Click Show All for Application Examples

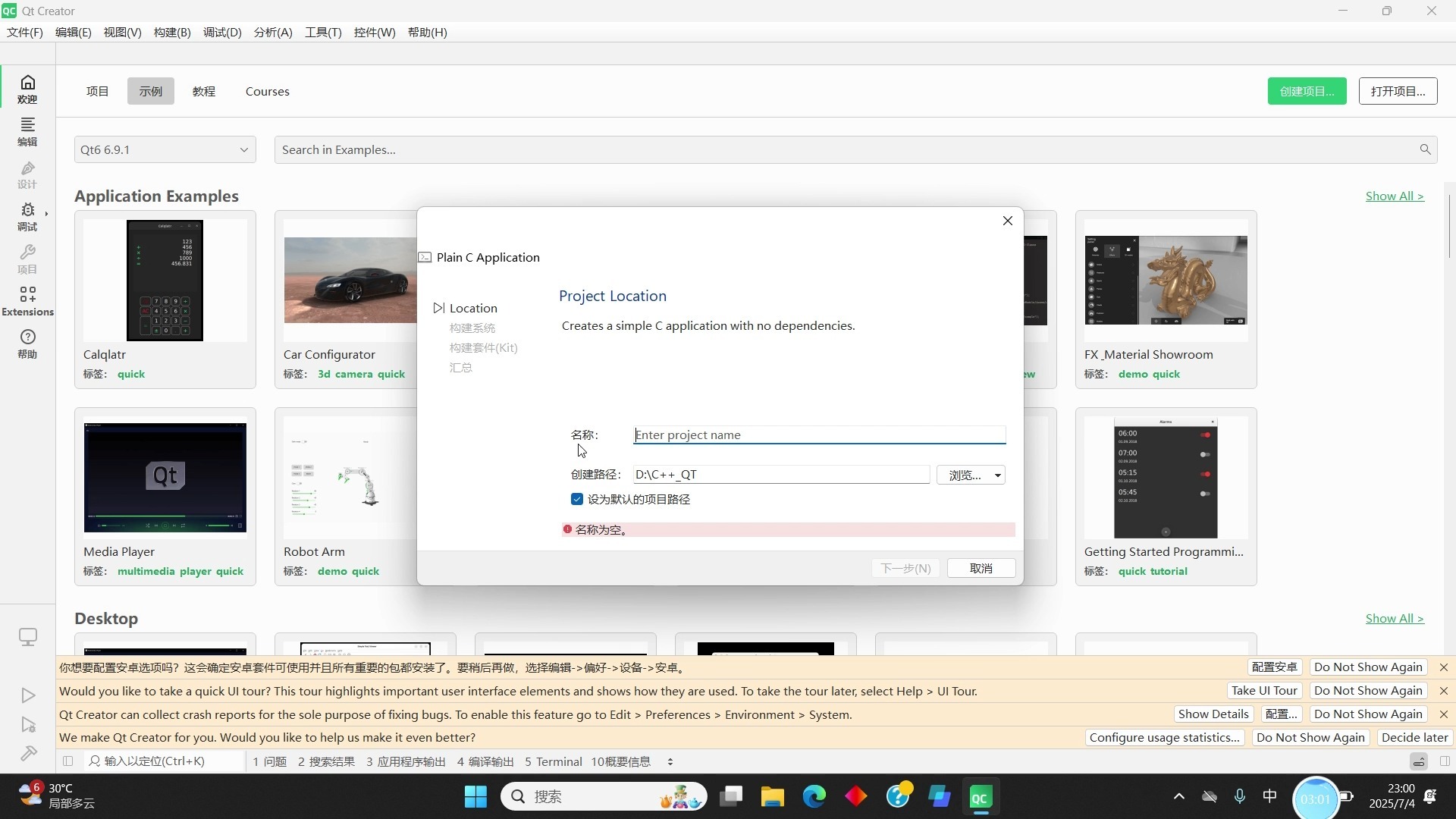pyautogui.click(x=1395, y=196)
